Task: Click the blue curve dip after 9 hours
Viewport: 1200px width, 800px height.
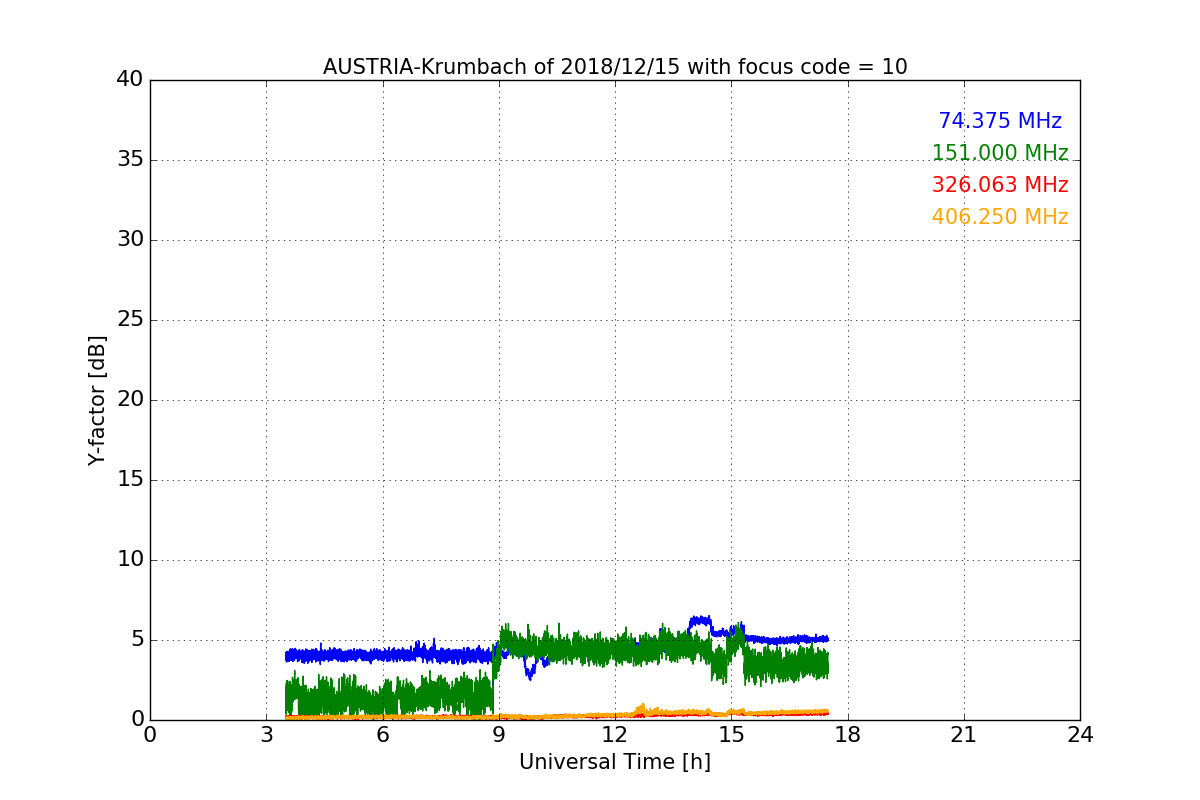Action: pos(530,672)
